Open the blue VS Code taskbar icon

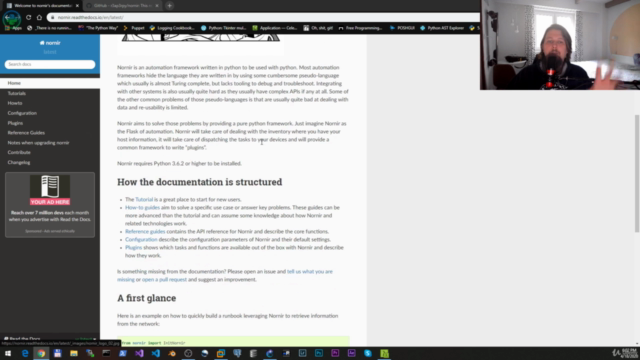[156, 353]
